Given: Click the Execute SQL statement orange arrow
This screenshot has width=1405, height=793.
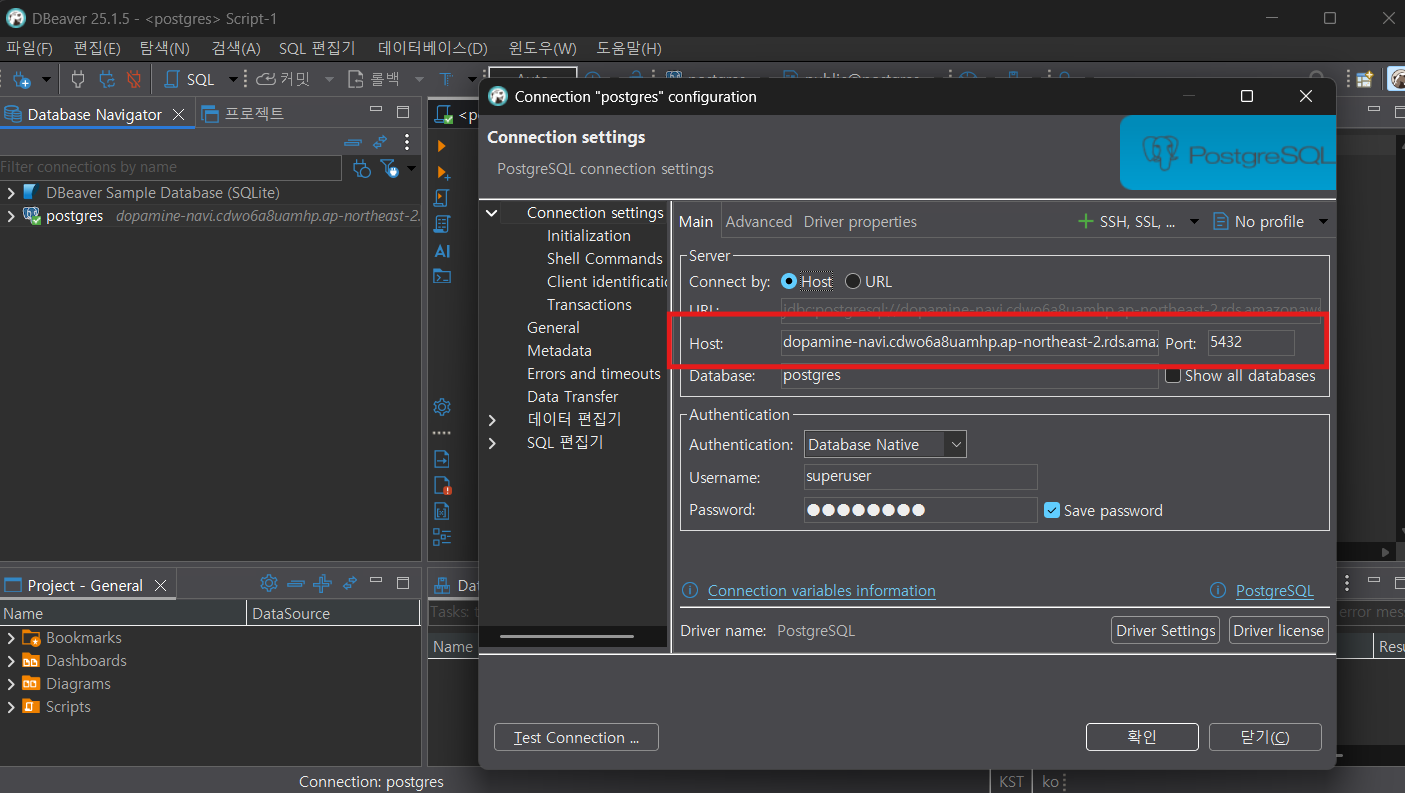Looking at the screenshot, I should (442, 146).
